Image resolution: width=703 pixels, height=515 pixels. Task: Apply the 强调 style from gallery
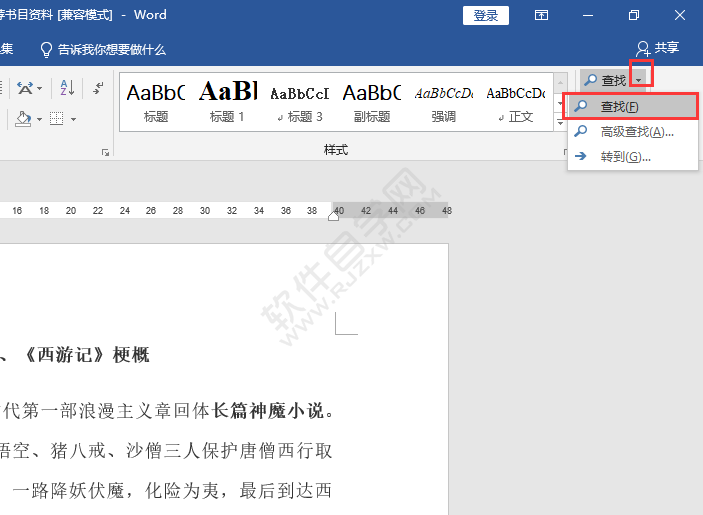443,101
